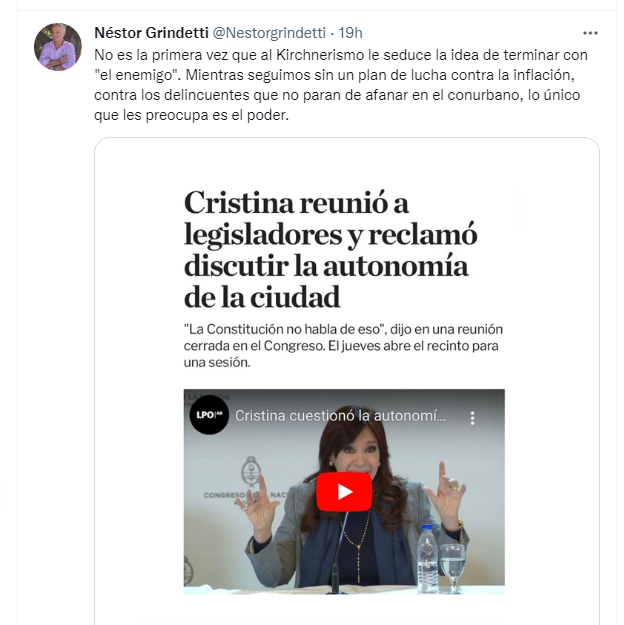
Task: Click the Néstor Grindetti display name
Action: point(152,33)
